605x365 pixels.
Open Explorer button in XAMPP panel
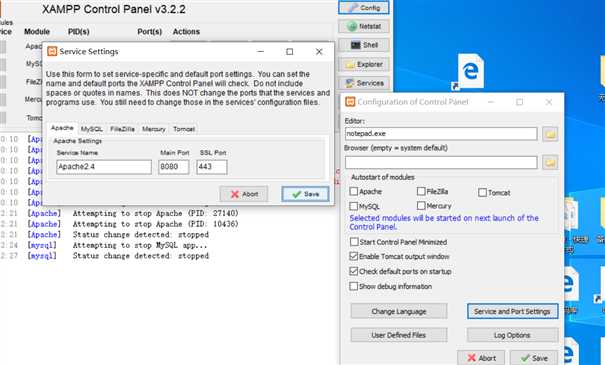click(x=364, y=64)
